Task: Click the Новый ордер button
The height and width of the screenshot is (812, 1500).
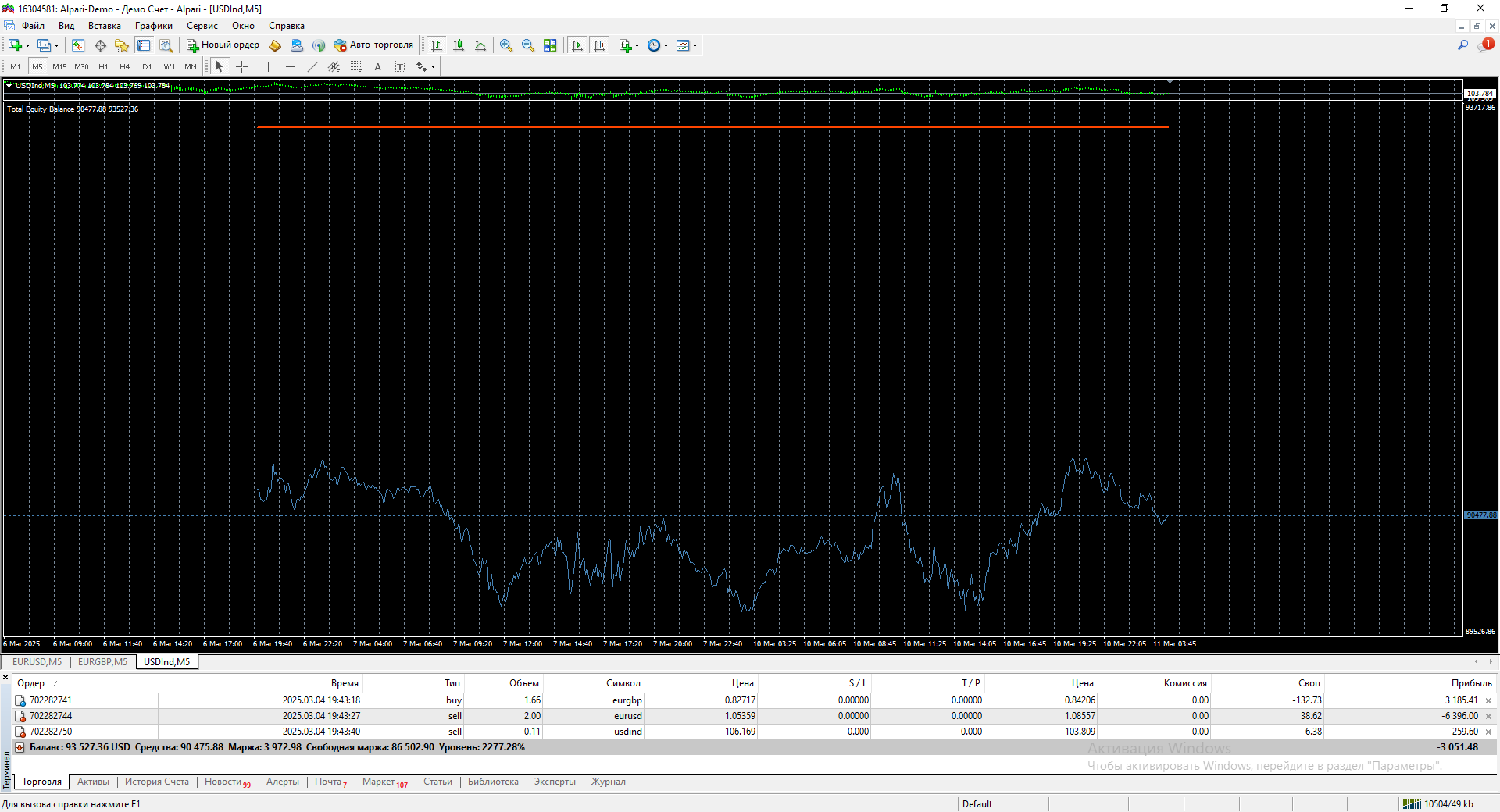Action: tap(223, 45)
